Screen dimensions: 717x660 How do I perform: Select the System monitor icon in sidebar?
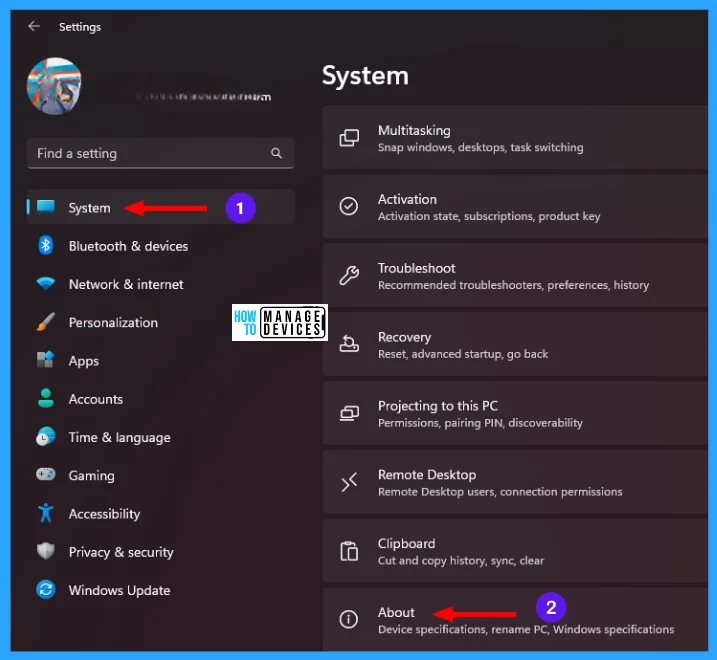tap(46, 207)
